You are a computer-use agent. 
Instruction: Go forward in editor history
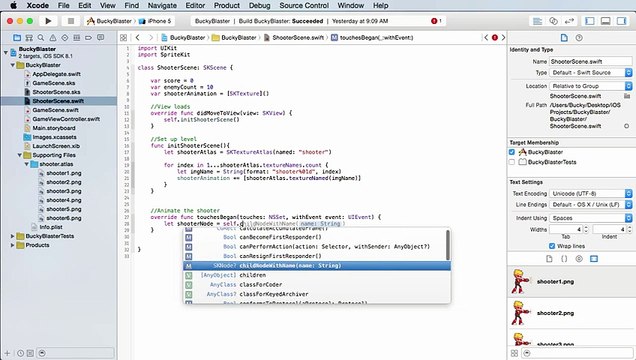(151, 38)
